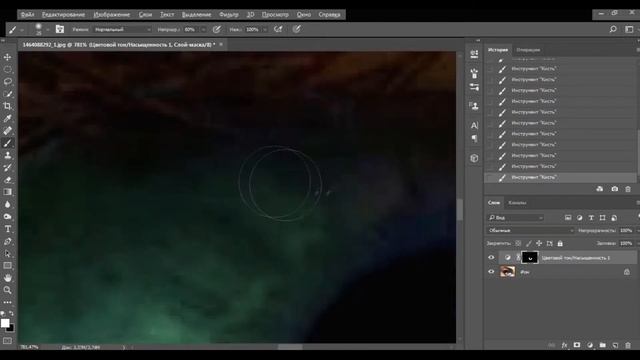640x360 pixels.
Task: Open the Изображение menu
Action: (x=111, y=15)
